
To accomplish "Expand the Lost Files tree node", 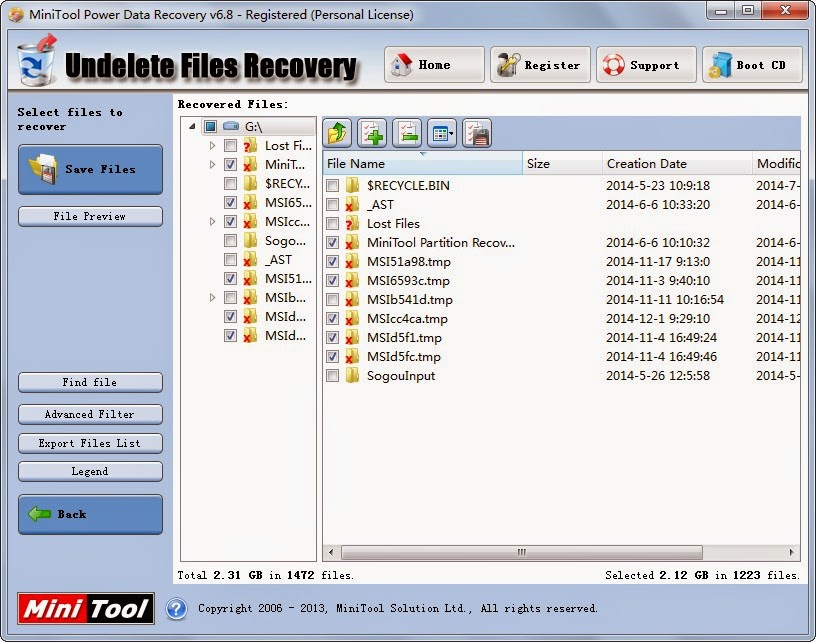I will pyautogui.click(x=211, y=146).
